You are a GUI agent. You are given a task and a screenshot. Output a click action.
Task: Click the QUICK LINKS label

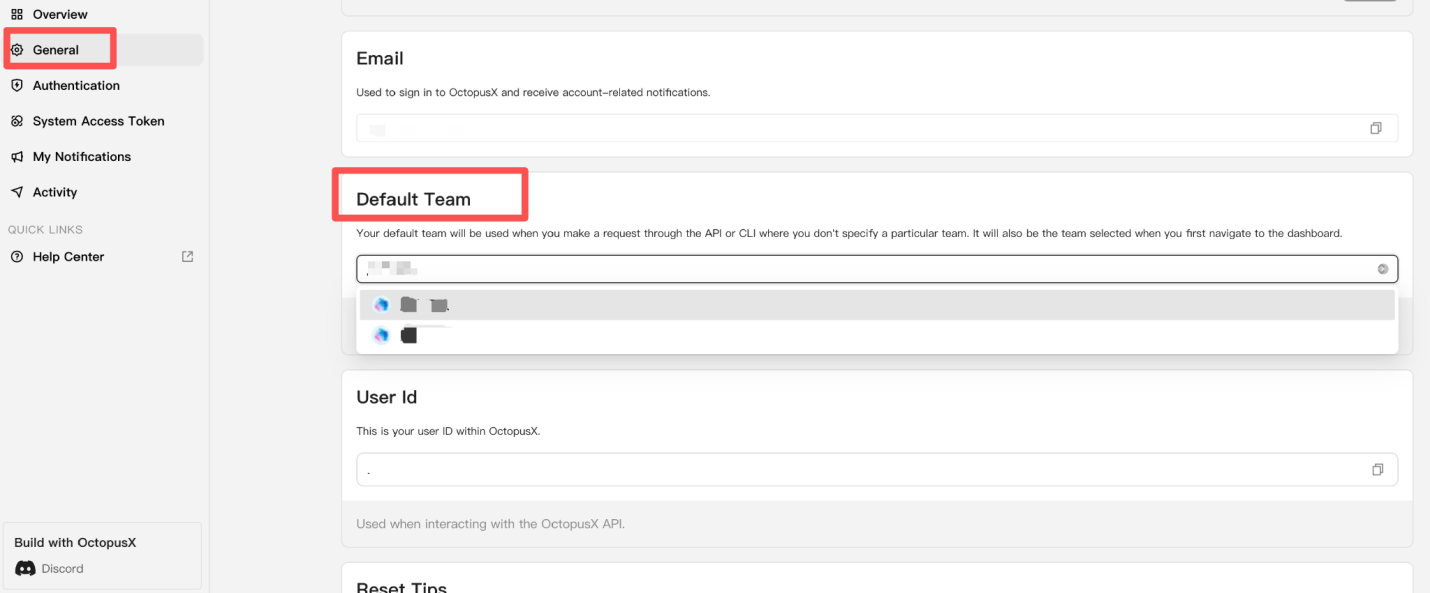click(x=46, y=230)
